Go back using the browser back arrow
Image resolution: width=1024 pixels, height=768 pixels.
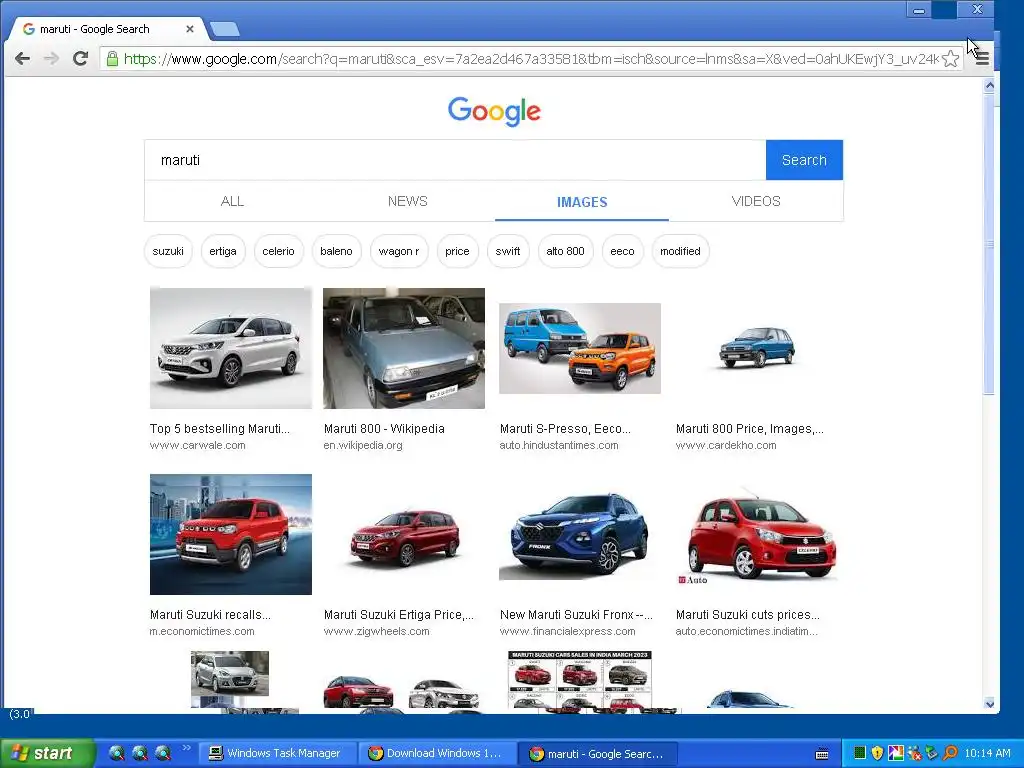point(22,59)
